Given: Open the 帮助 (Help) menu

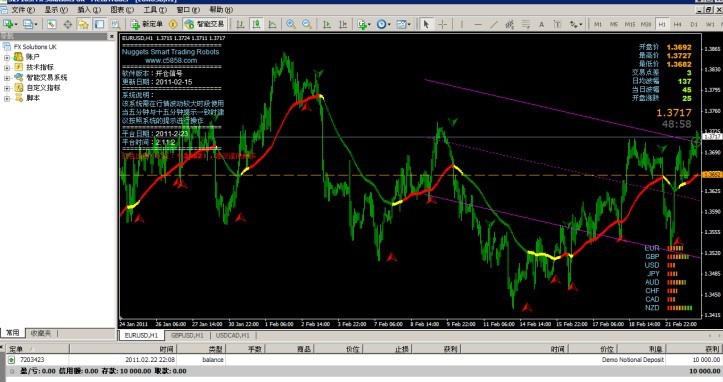Looking at the screenshot, I should 221,10.
